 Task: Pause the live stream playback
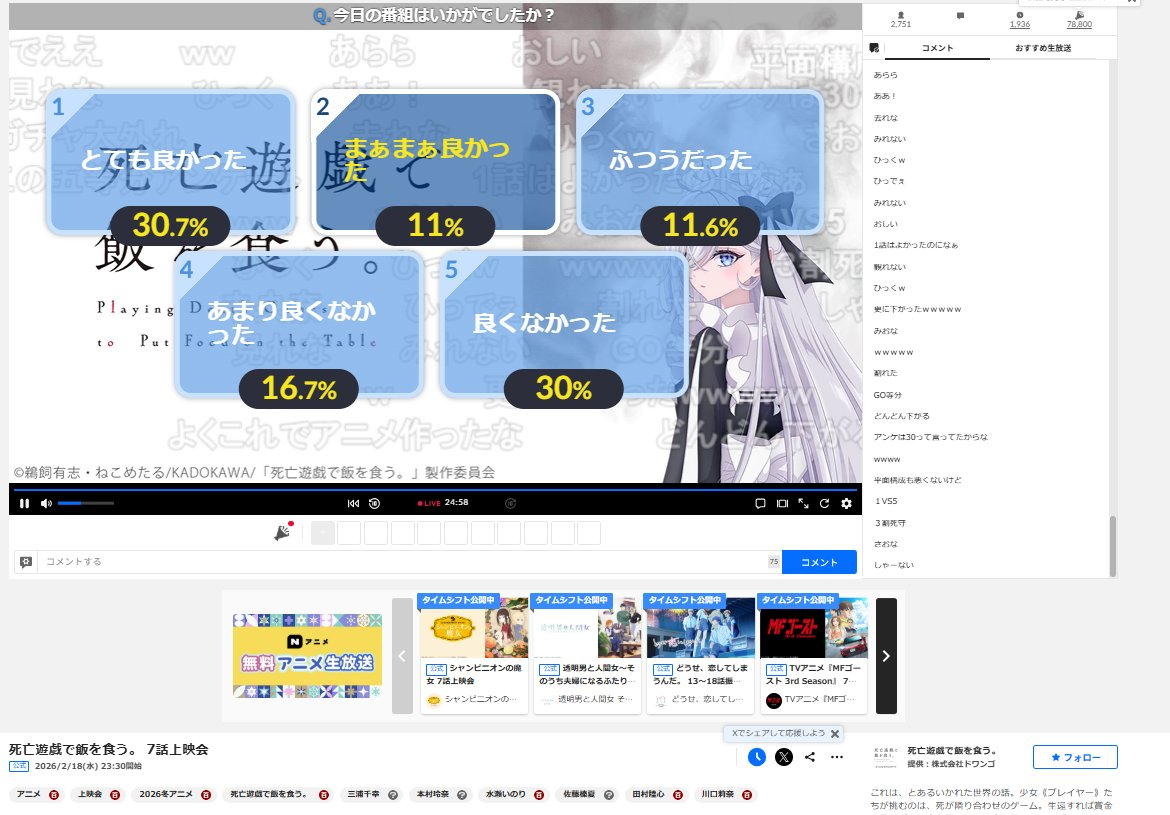point(24,504)
